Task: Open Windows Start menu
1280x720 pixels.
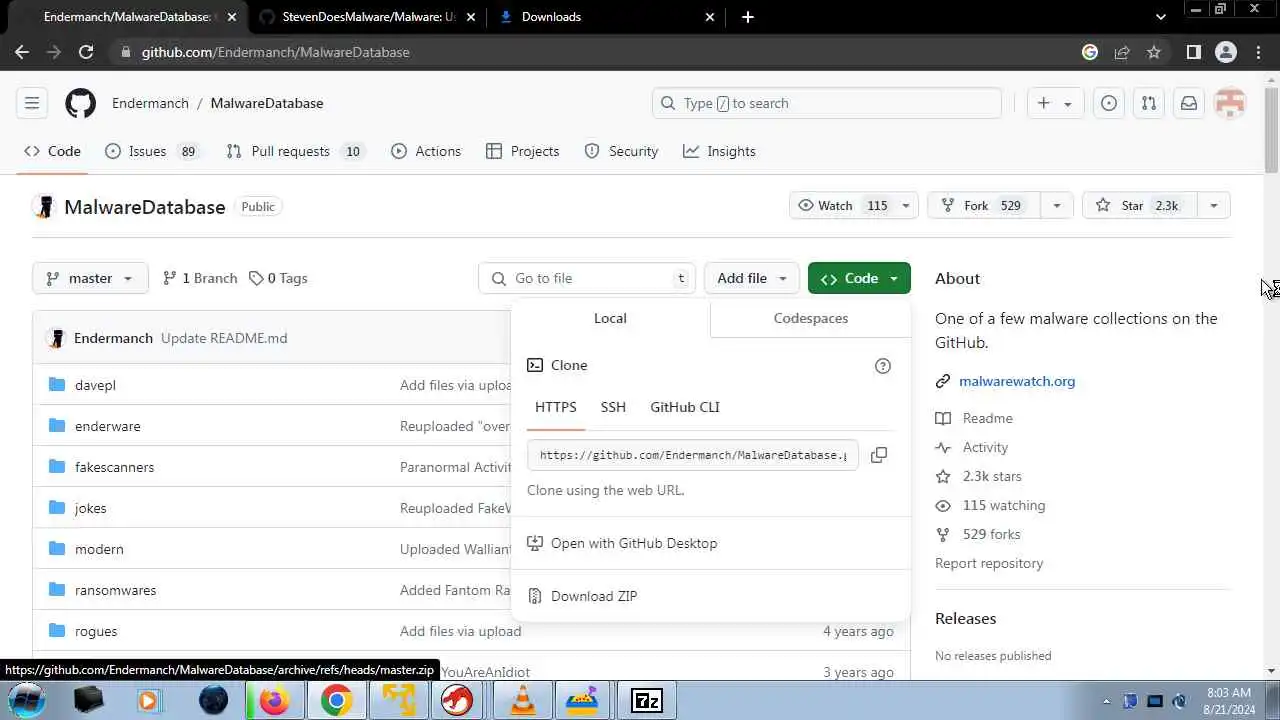Action: coord(27,700)
